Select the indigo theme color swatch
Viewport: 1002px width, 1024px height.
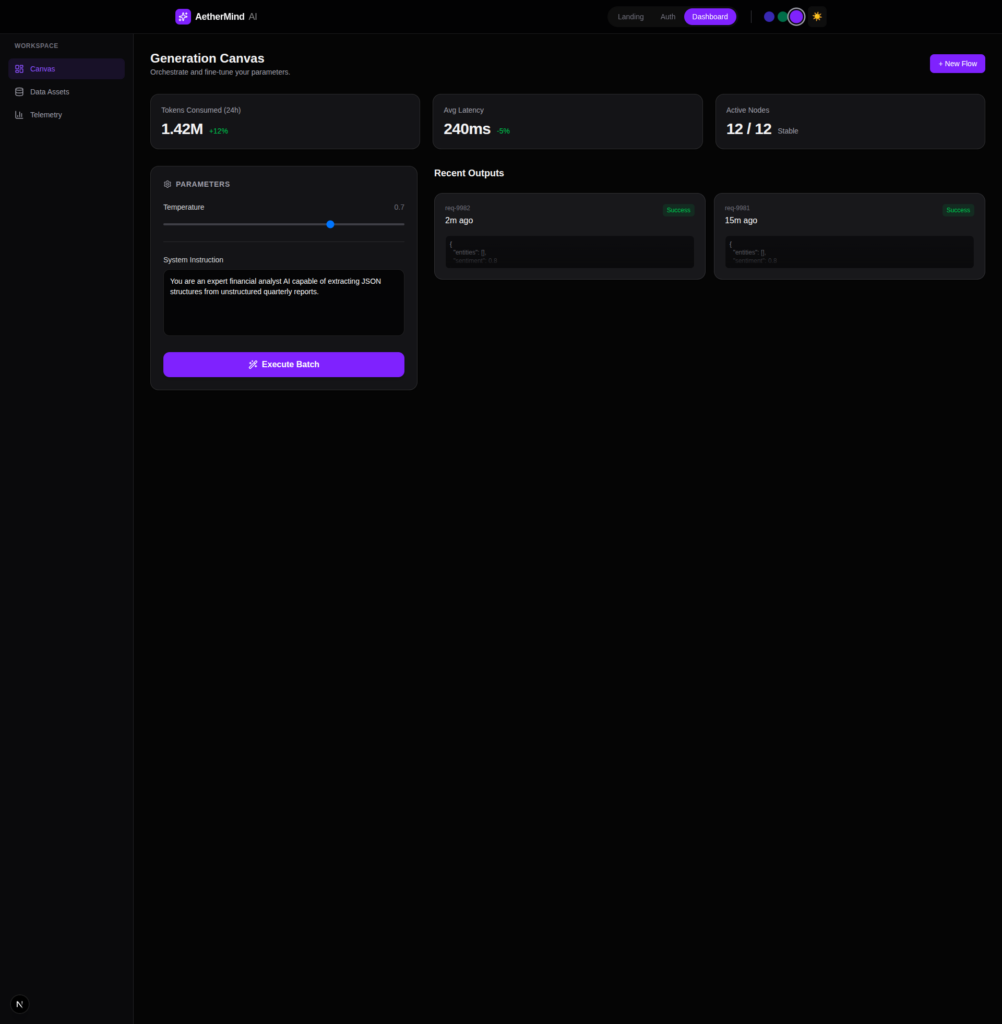click(x=769, y=16)
